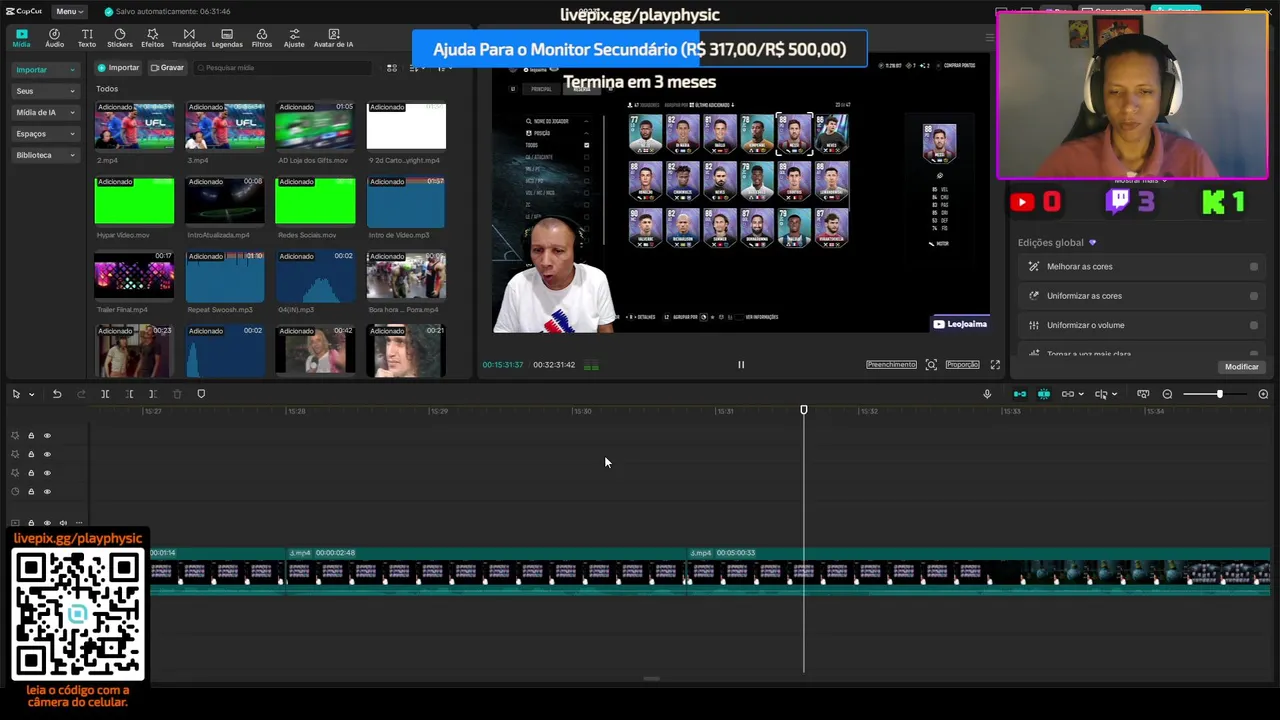
Task: Open the Mídia tab
Action: [x=21, y=38]
